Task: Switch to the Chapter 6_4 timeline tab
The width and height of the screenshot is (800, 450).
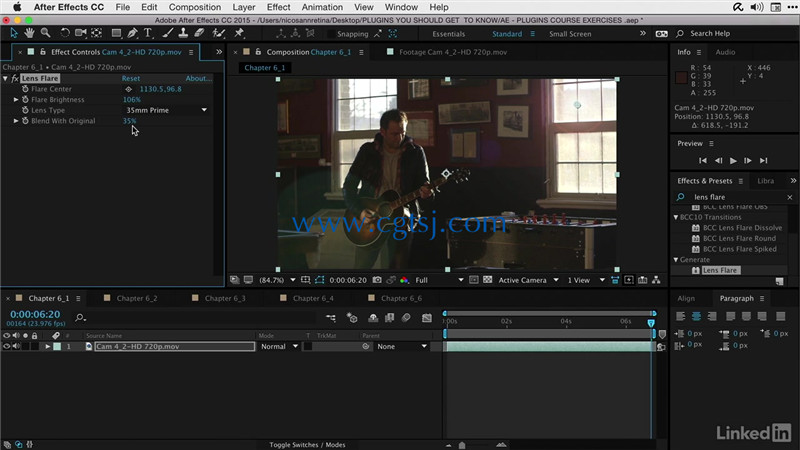Action: click(x=313, y=298)
